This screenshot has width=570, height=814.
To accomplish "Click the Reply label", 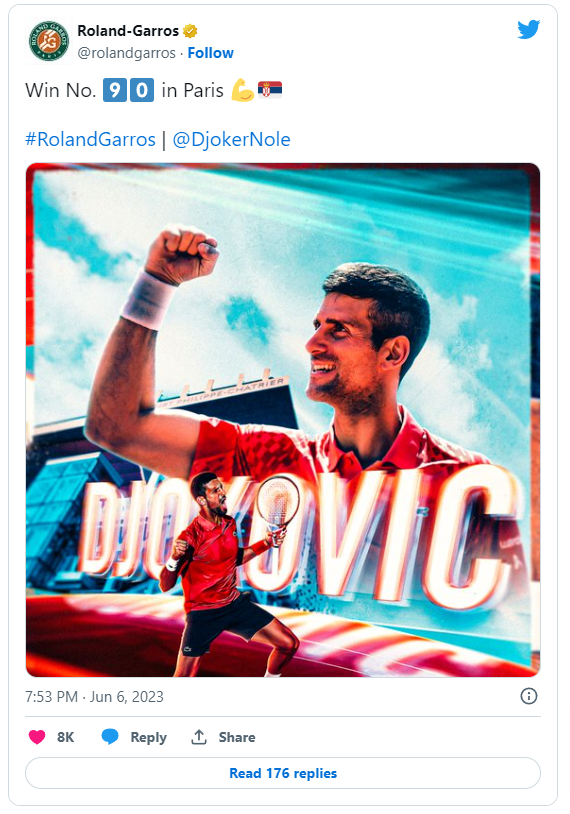I will click(148, 737).
